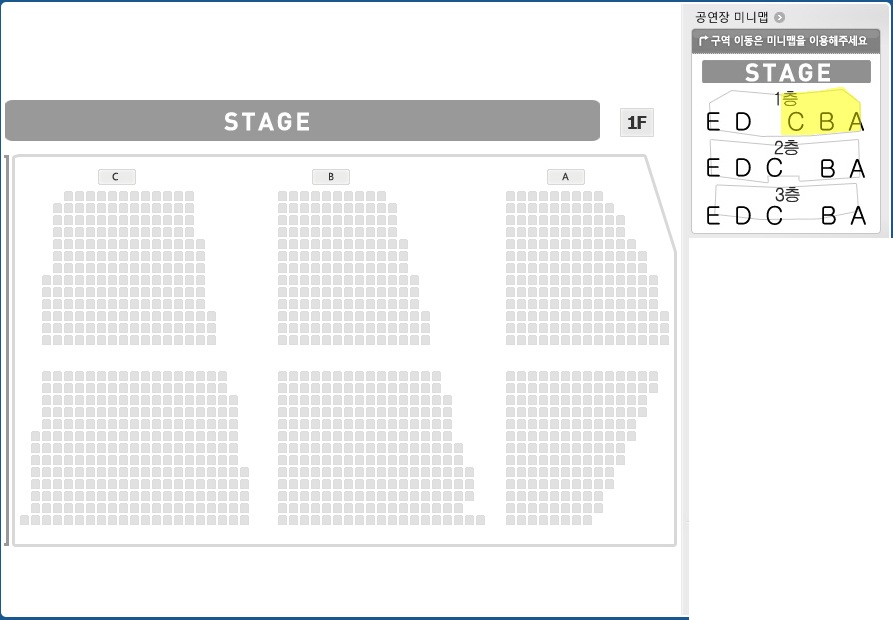893x620 pixels.
Task: Click the arrow icon beside 공연장 미니맵
Action: [x=780, y=17]
